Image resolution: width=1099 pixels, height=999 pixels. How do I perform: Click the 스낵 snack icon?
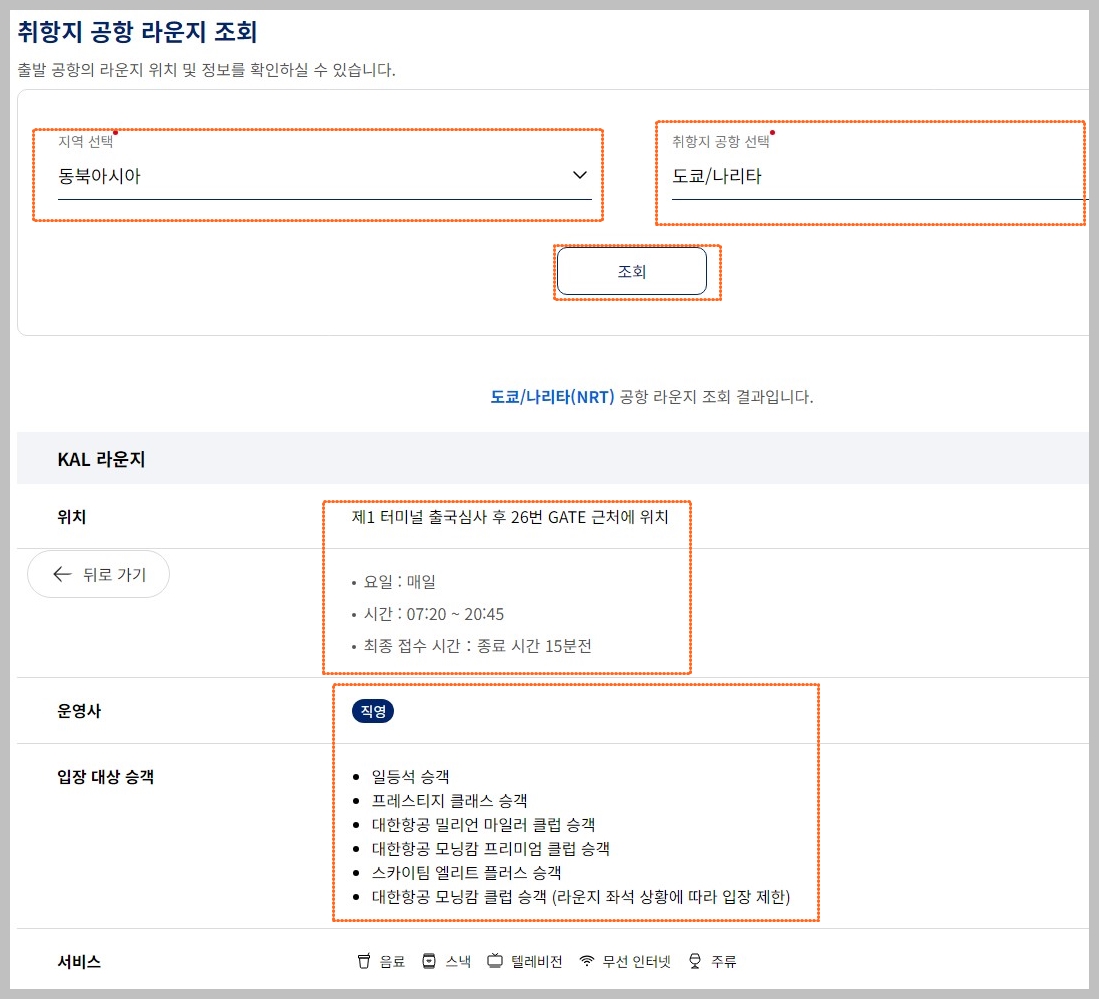point(429,961)
